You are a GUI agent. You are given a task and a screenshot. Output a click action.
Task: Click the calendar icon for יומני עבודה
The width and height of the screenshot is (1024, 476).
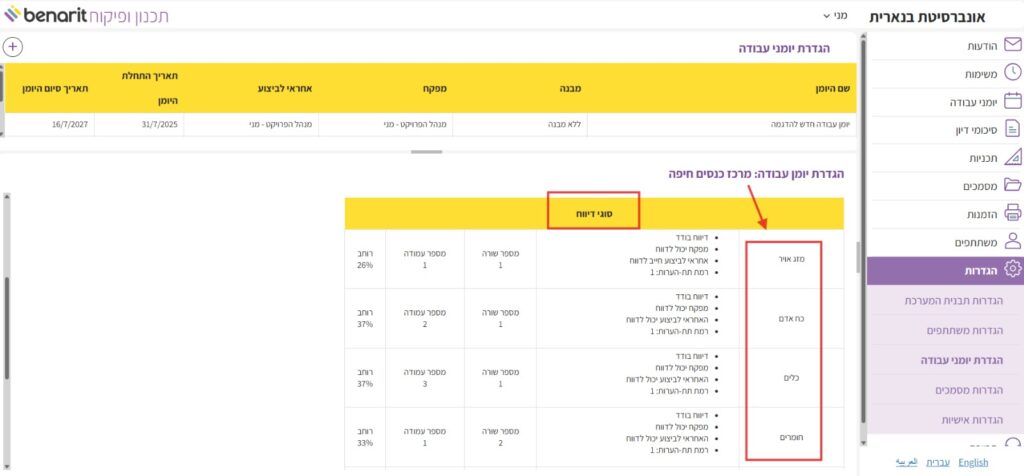click(1011, 101)
